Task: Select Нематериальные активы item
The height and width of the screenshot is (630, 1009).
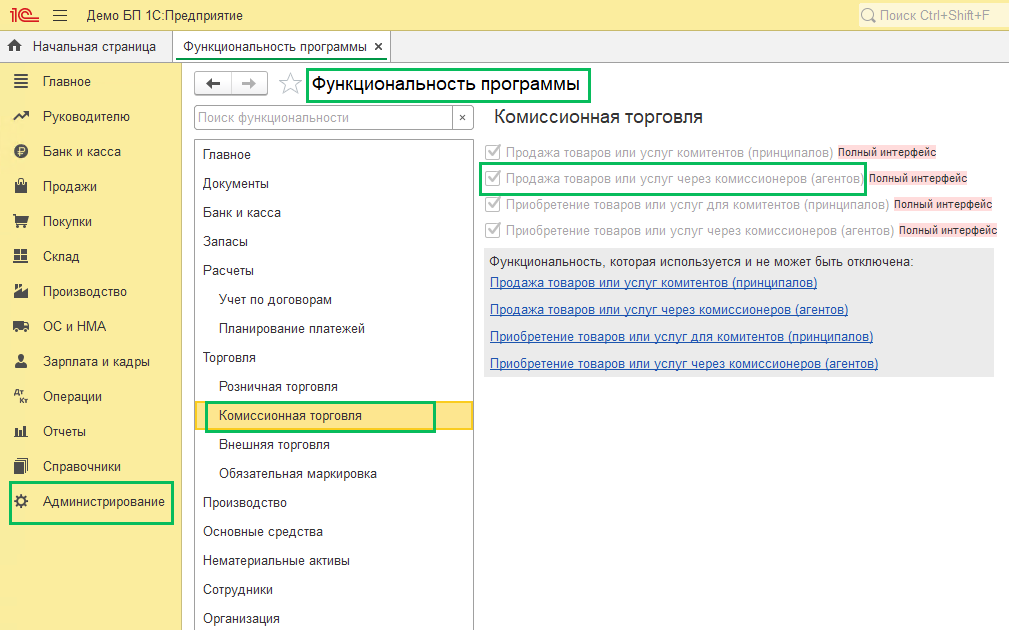Action: [333, 561]
